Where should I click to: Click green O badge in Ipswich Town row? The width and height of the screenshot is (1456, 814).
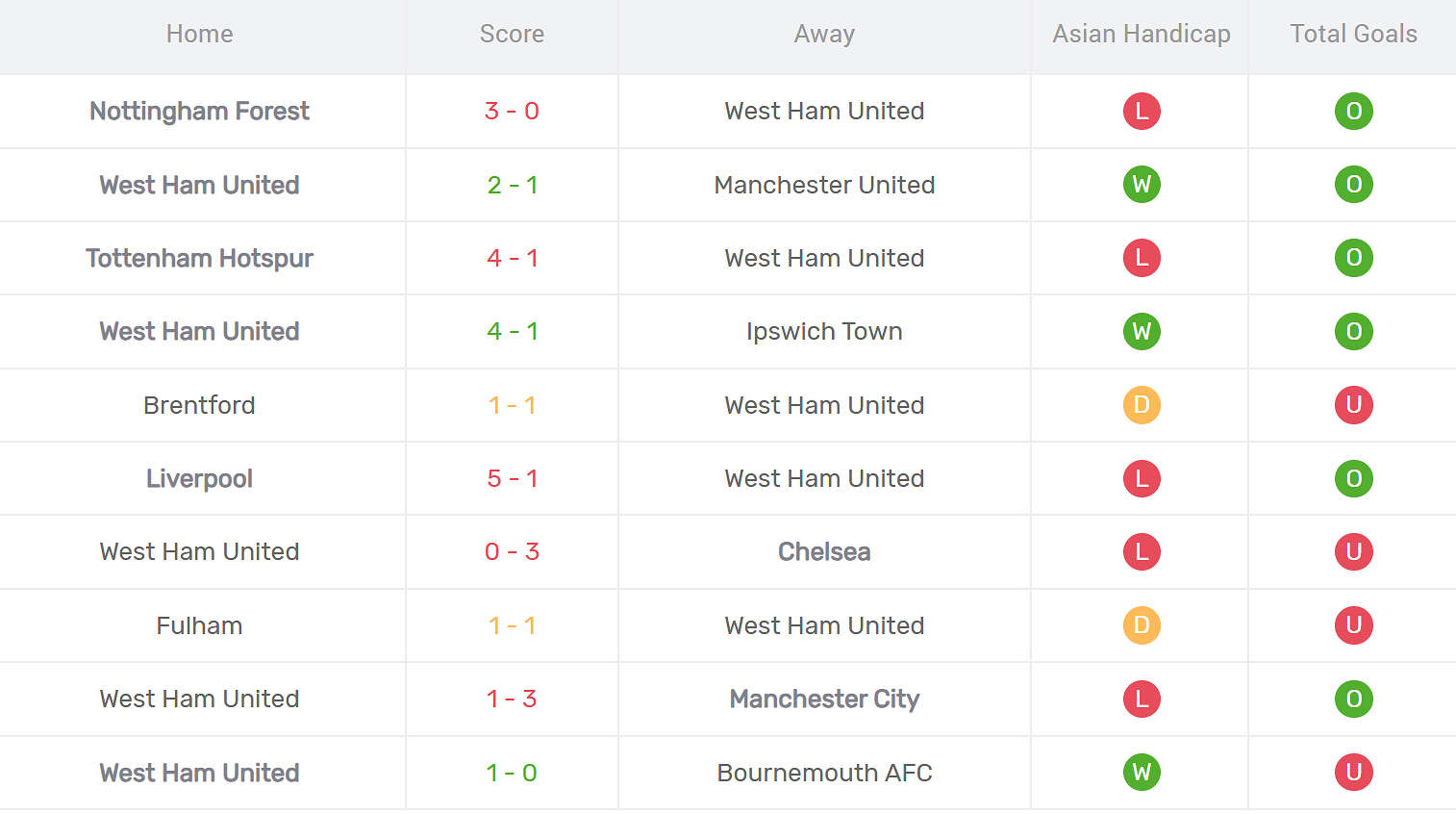coord(1353,332)
